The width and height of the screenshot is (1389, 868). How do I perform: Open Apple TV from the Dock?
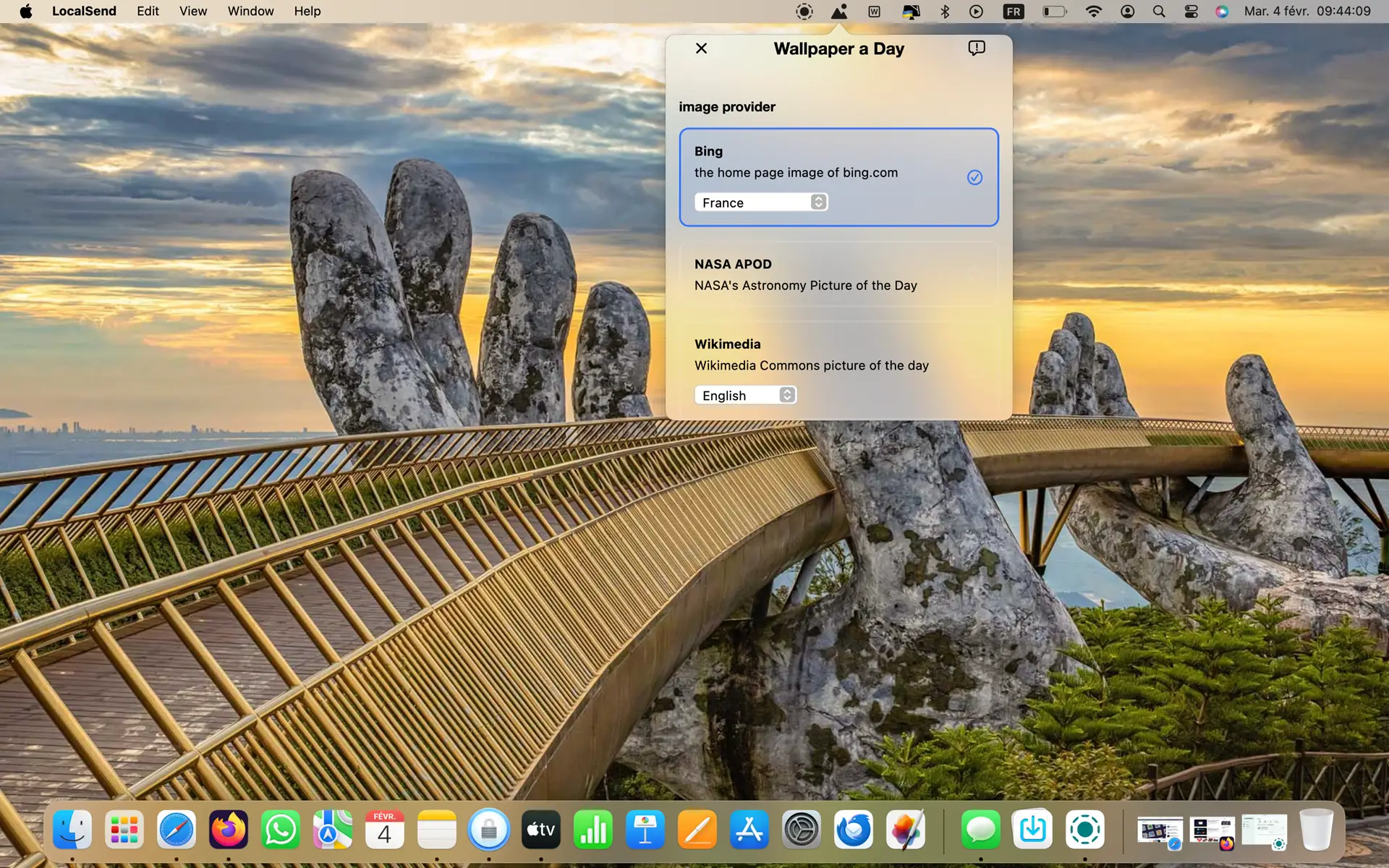click(x=541, y=829)
